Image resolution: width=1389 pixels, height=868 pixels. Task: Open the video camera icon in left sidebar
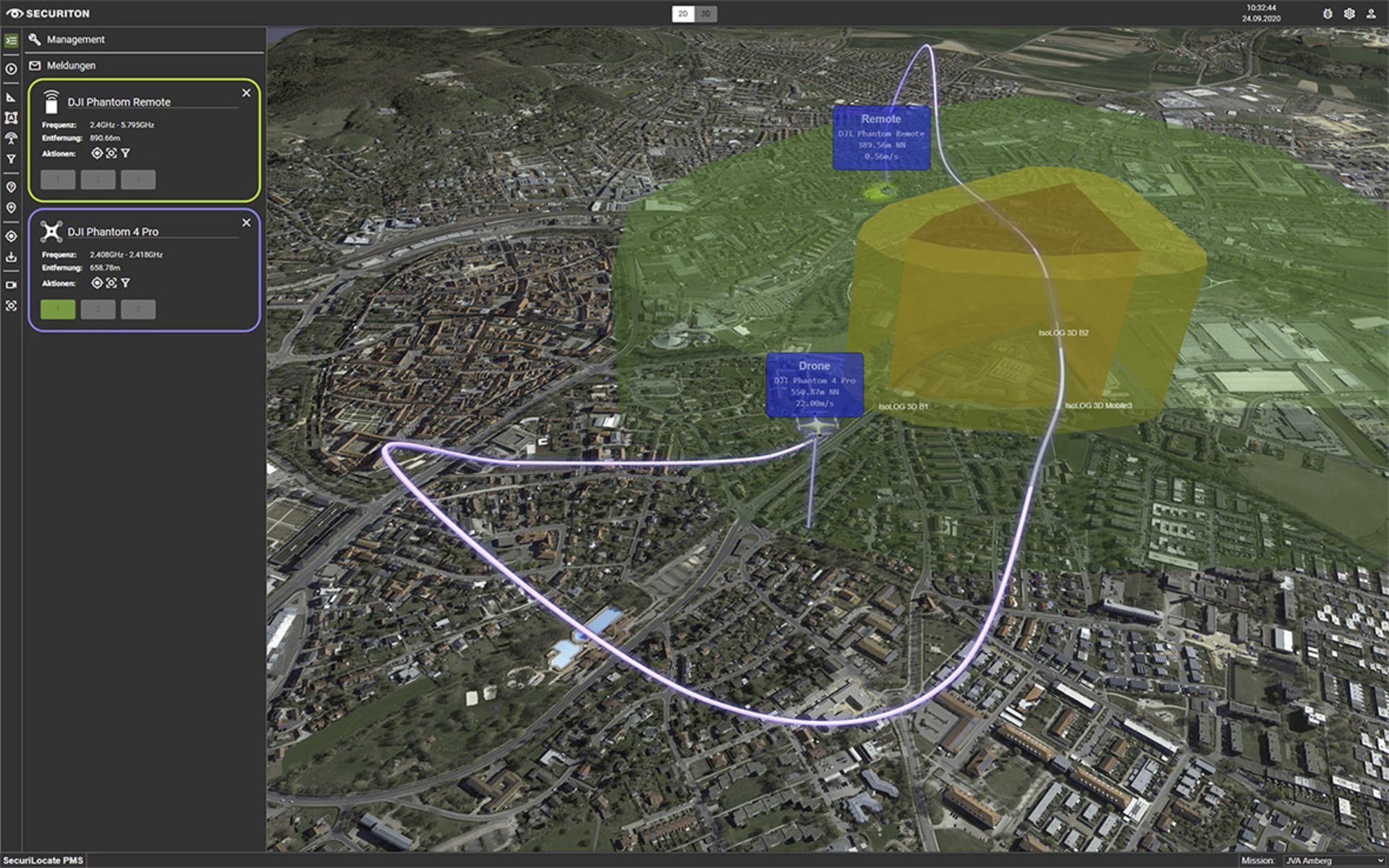(11, 285)
